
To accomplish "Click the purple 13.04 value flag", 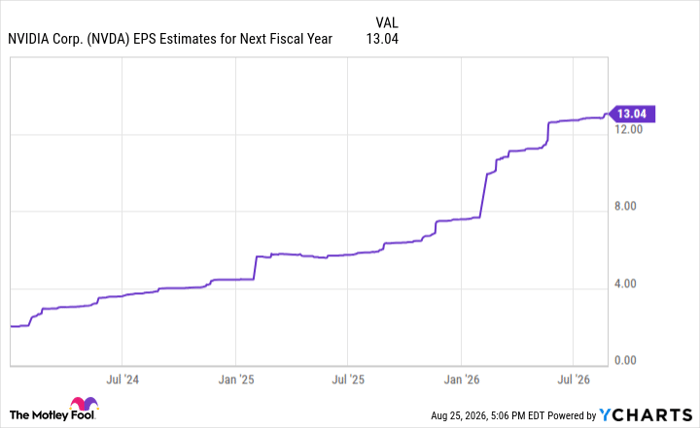I will pos(632,114).
